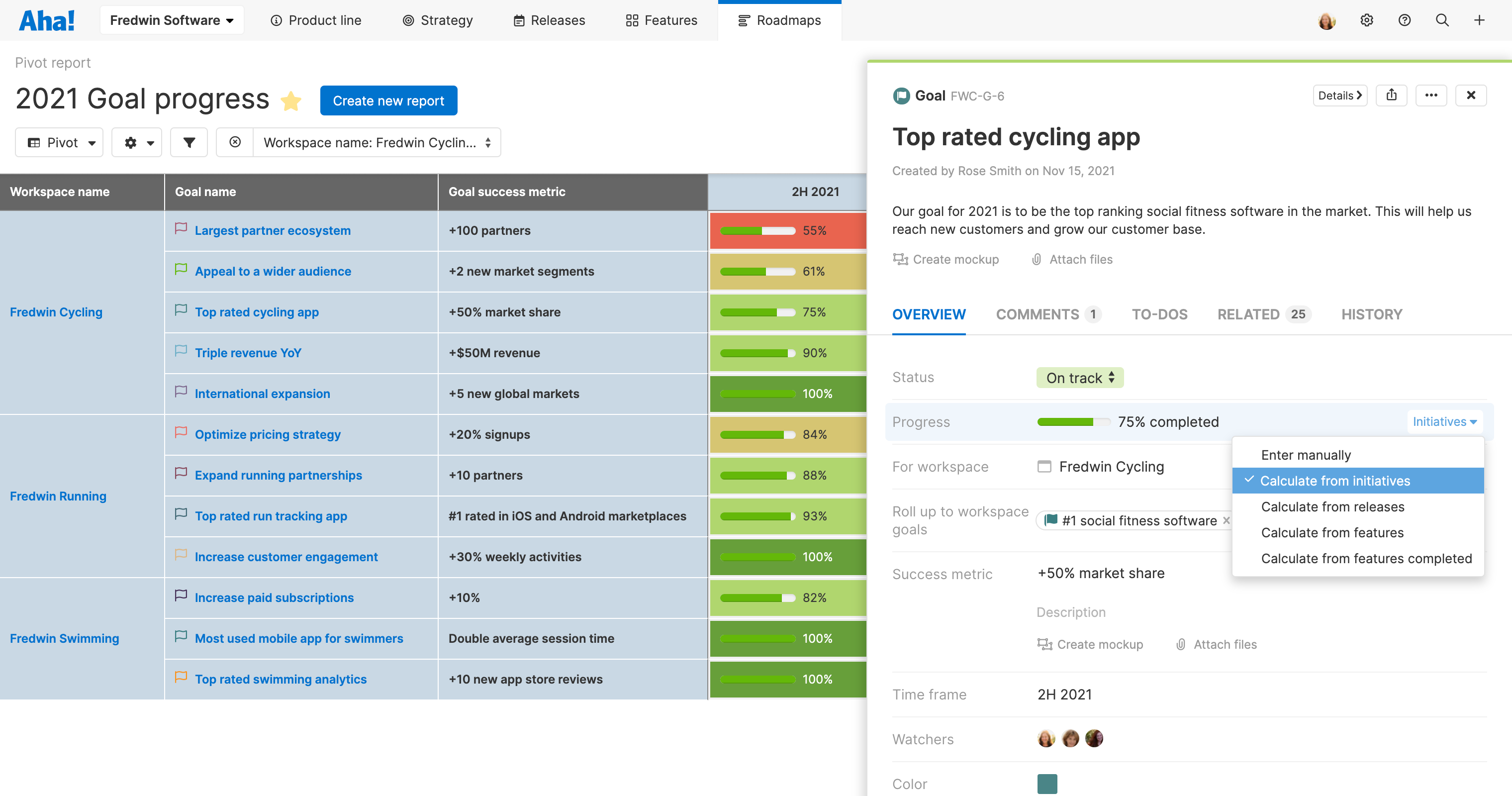The image size is (1512, 796).
Task: Attach files to the Top rated cycling app goal
Action: click(1072, 259)
